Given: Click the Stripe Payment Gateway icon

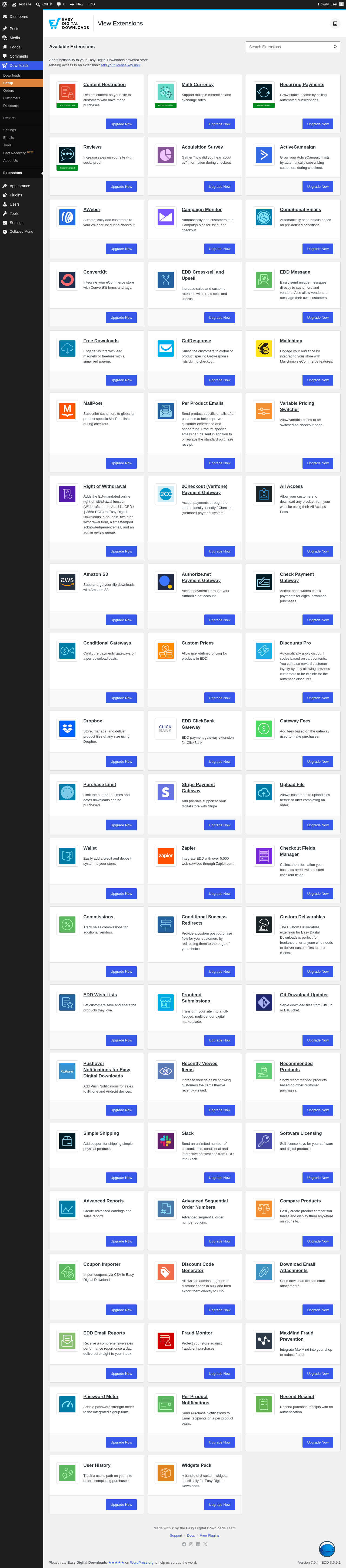Looking at the screenshot, I should (x=165, y=792).
